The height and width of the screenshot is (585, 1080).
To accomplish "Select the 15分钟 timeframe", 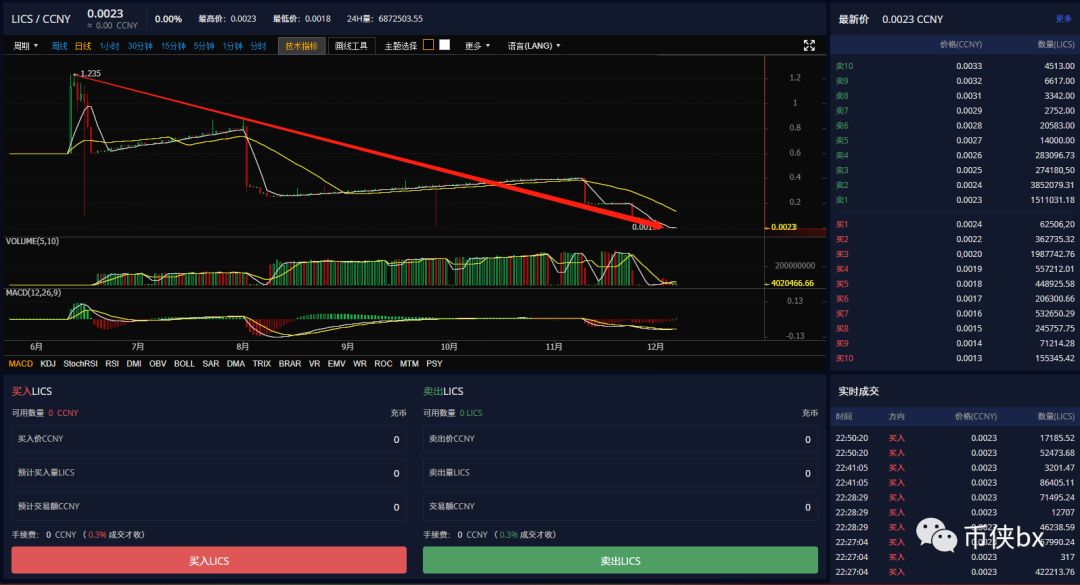I will tap(174, 46).
